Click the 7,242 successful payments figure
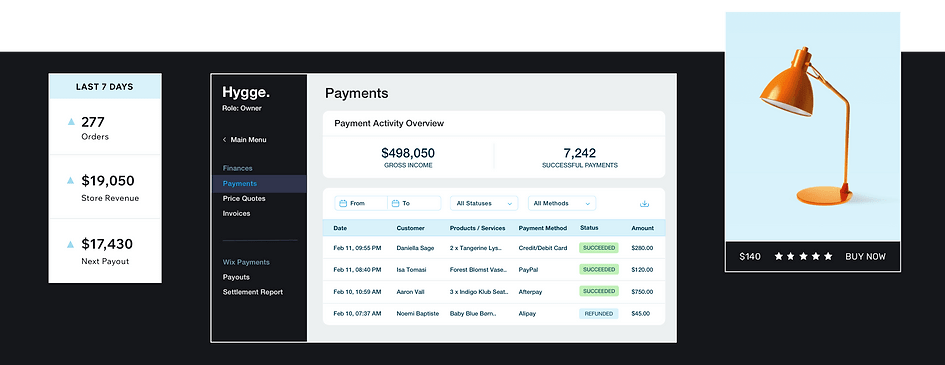 [x=579, y=153]
